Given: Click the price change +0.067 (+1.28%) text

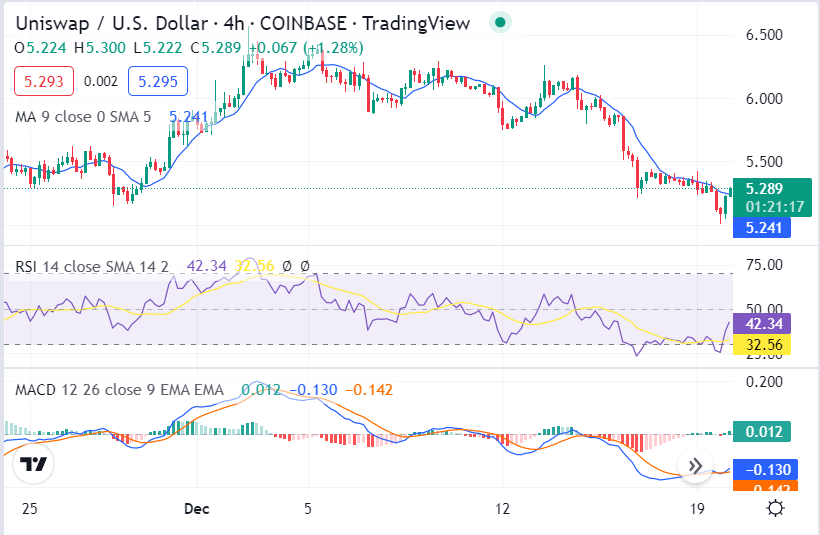Looking at the screenshot, I should [306, 48].
